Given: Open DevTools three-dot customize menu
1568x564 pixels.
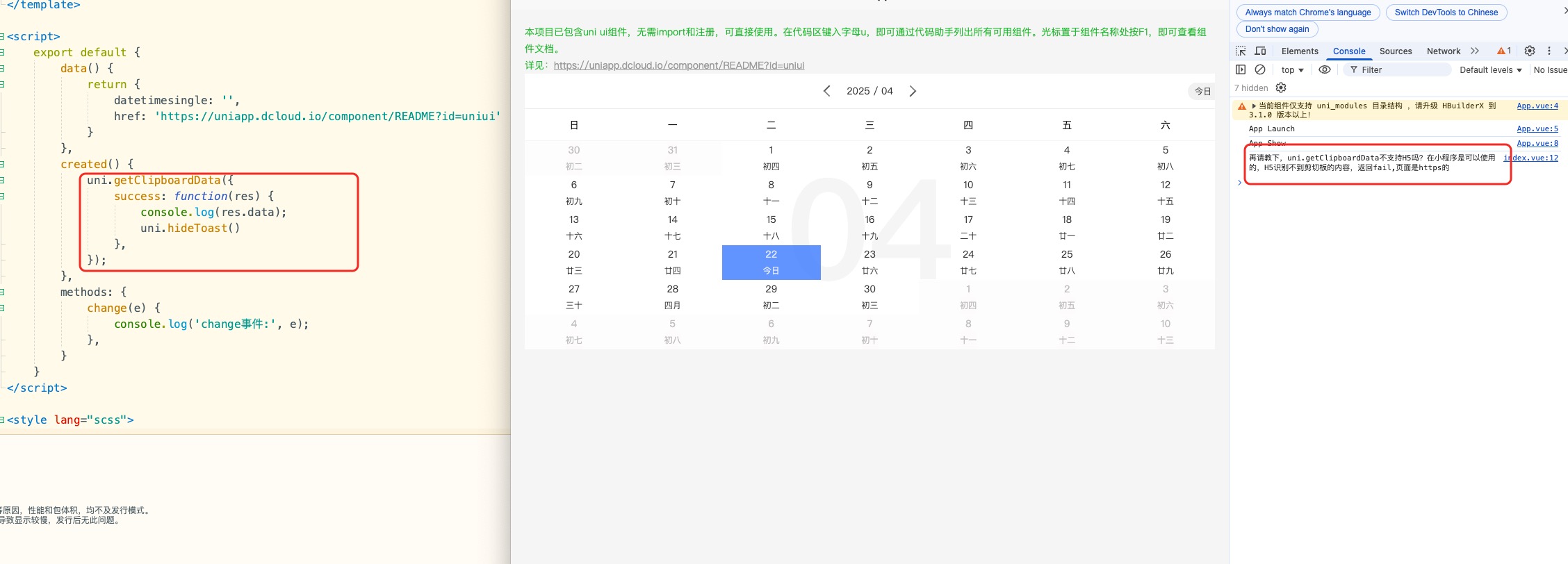Looking at the screenshot, I should pyautogui.click(x=1549, y=51).
